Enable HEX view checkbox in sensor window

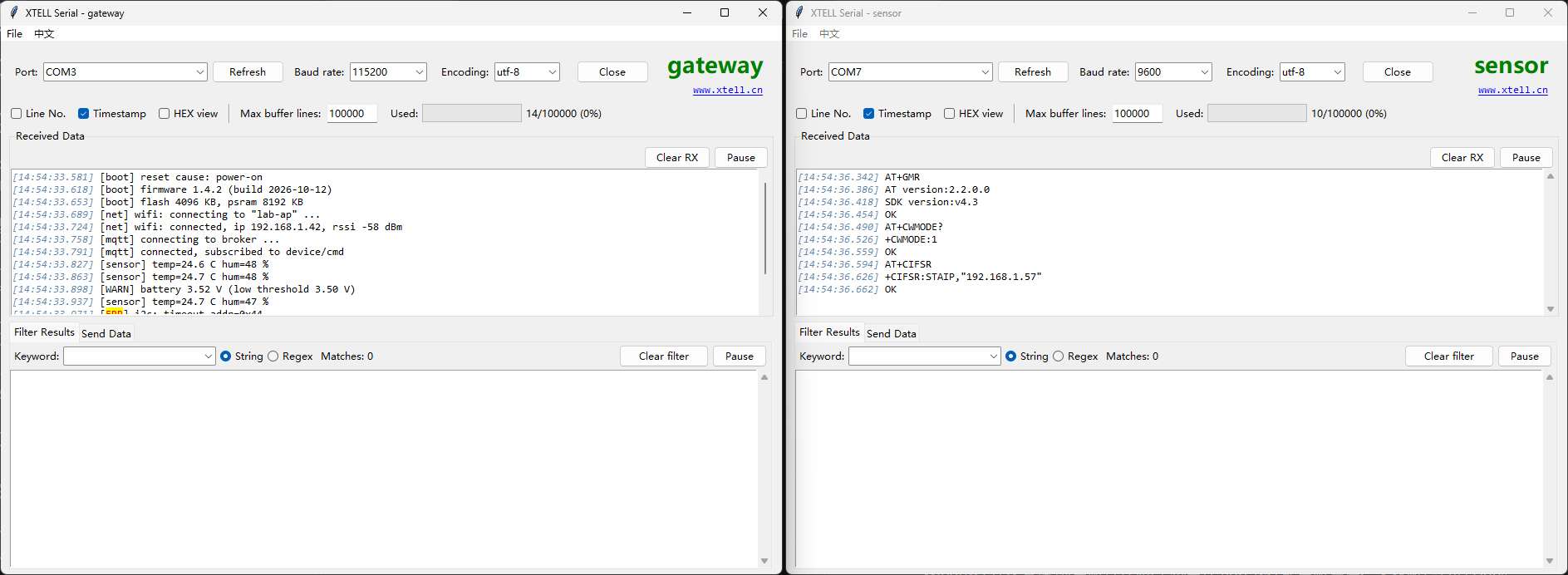coord(949,114)
